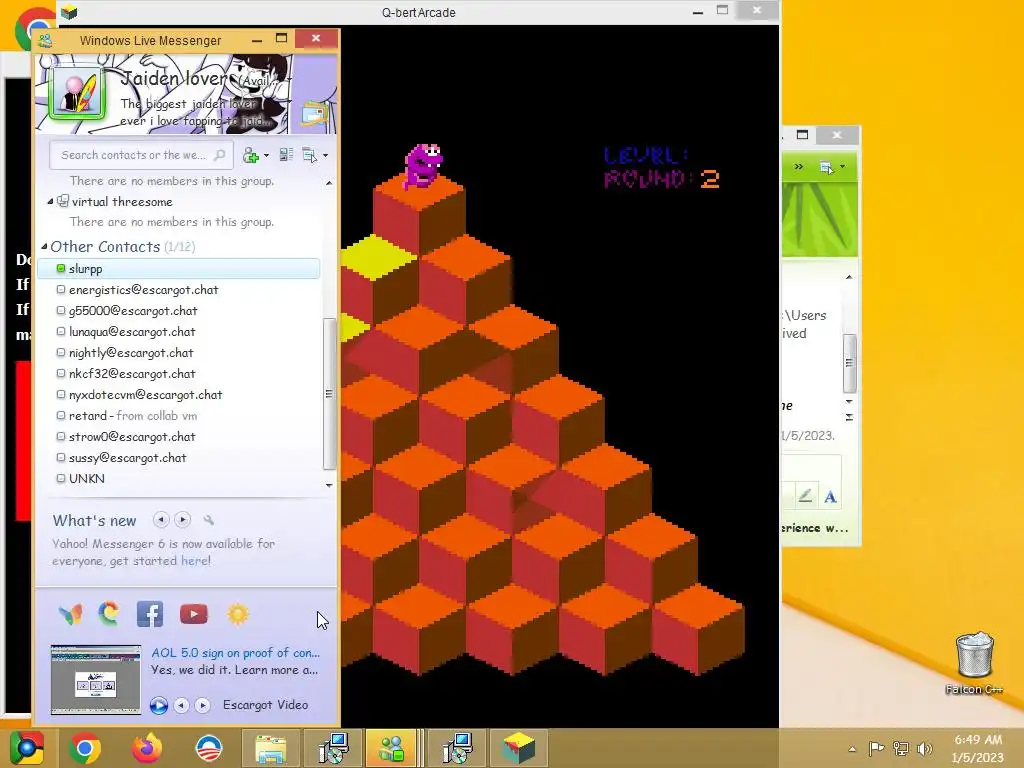This screenshot has width=1024, height=768.
Task: Go to previous Escargot video
Action: [x=182, y=705]
